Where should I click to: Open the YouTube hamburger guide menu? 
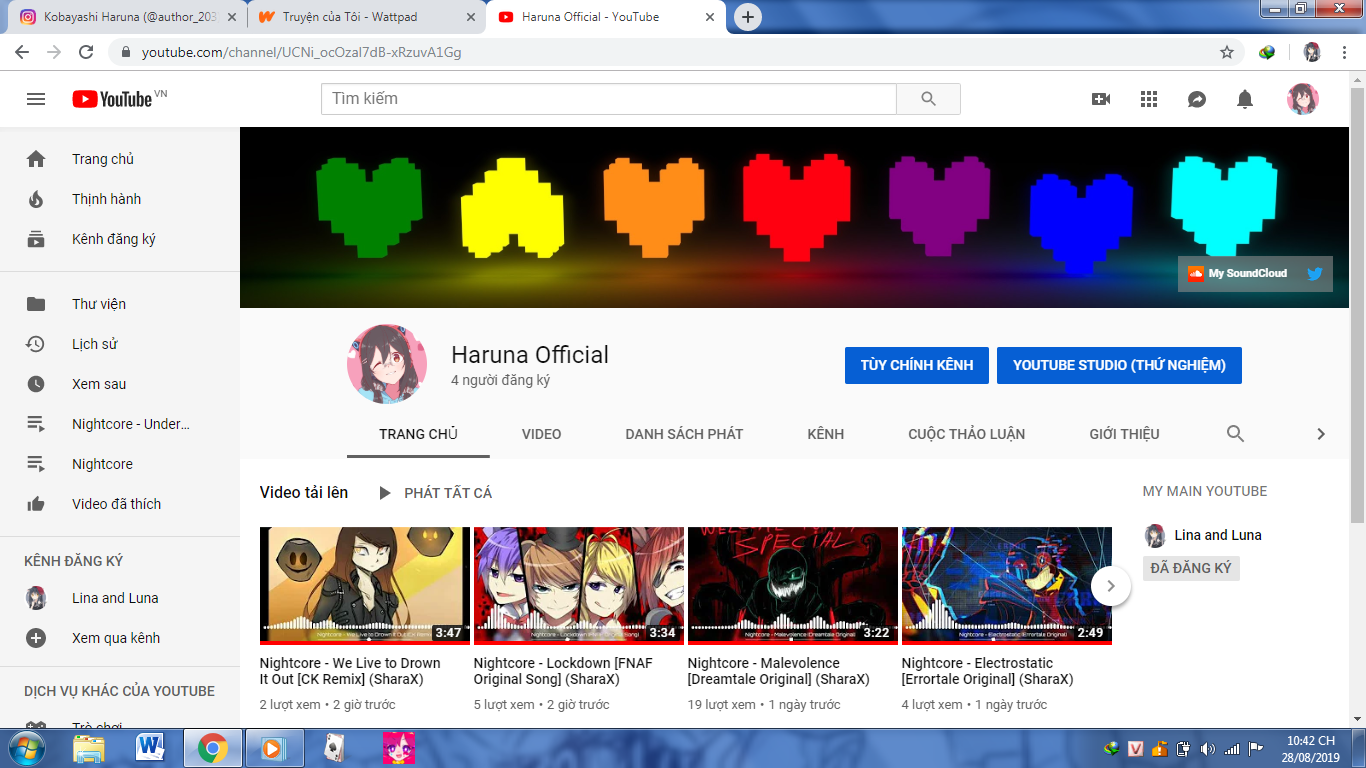(36, 99)
